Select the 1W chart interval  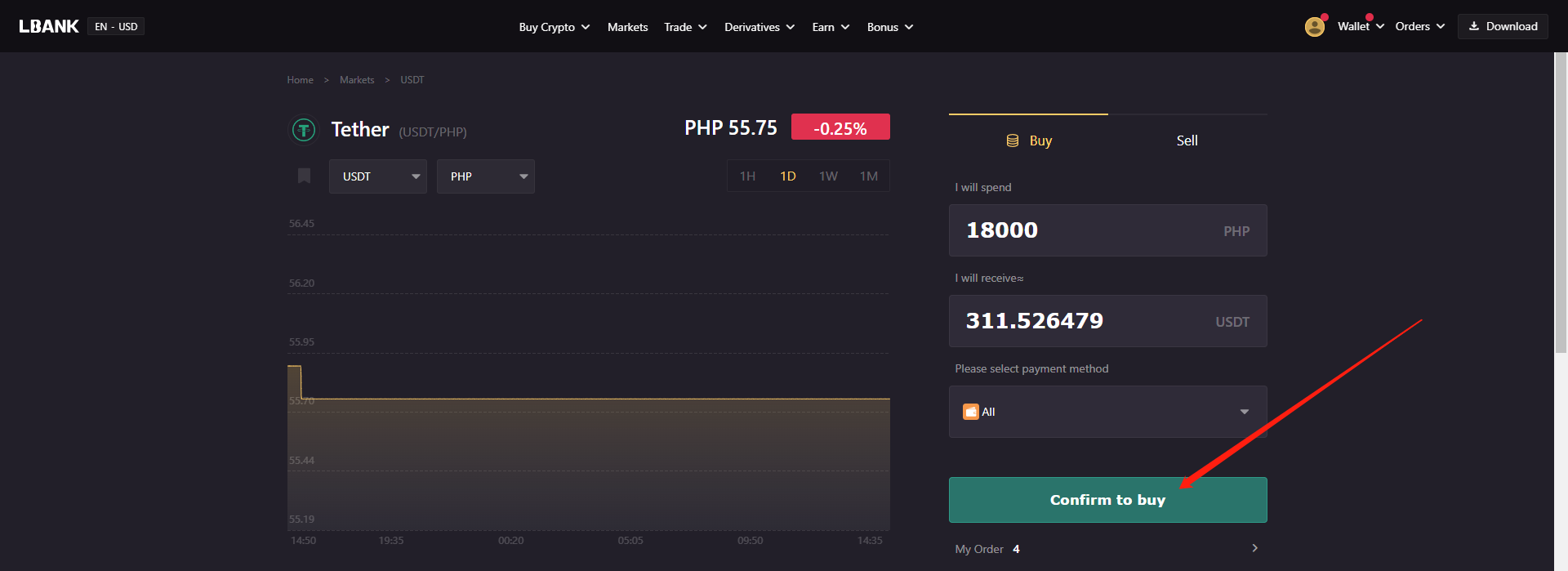click(828, 176)
